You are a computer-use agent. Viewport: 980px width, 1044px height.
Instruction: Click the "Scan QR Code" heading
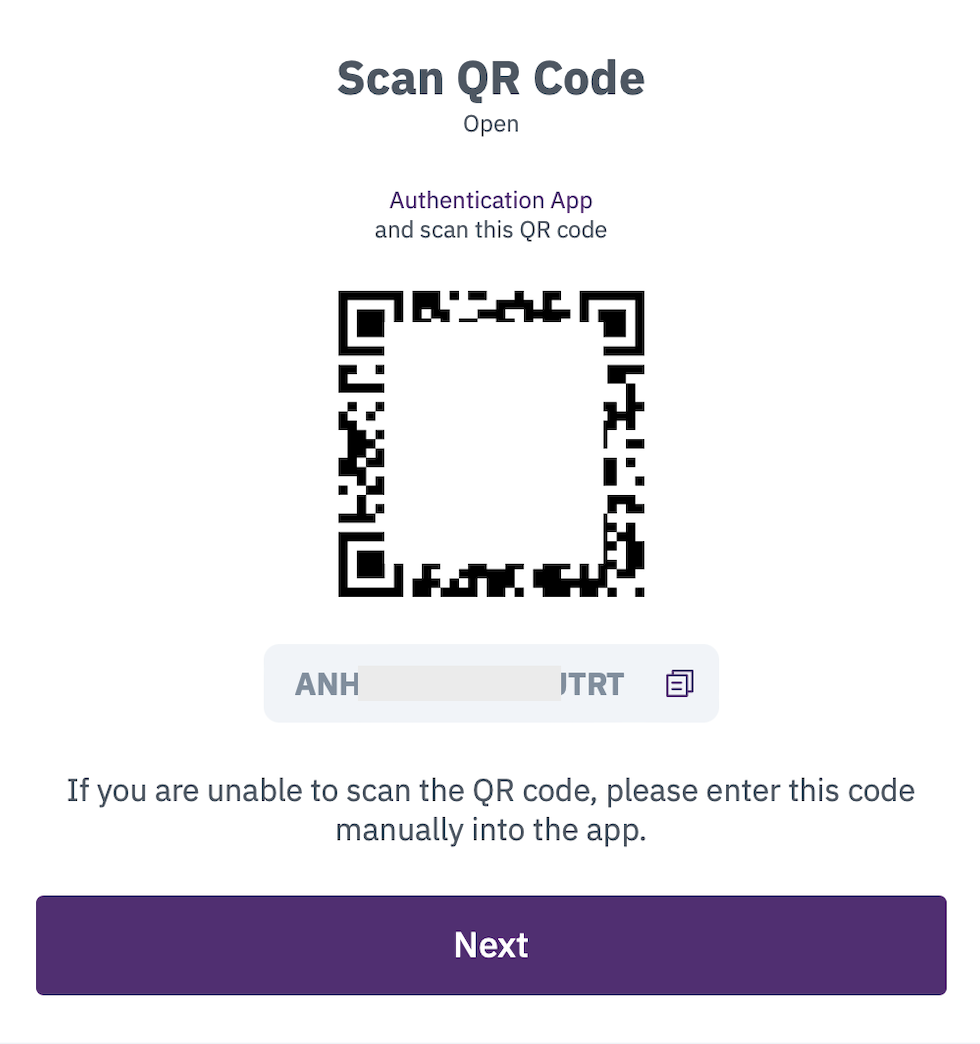pos(491,79)
